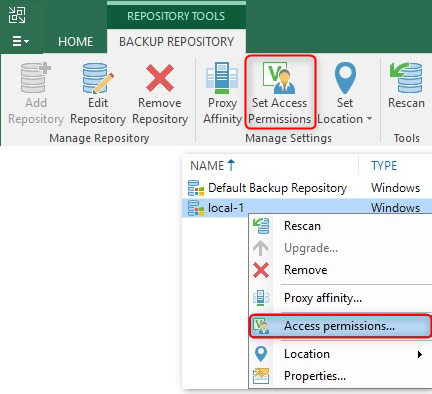Click the Location pin context menu icon
The width and height of the screenshot is (432, 394).
[x=261, y=354]
